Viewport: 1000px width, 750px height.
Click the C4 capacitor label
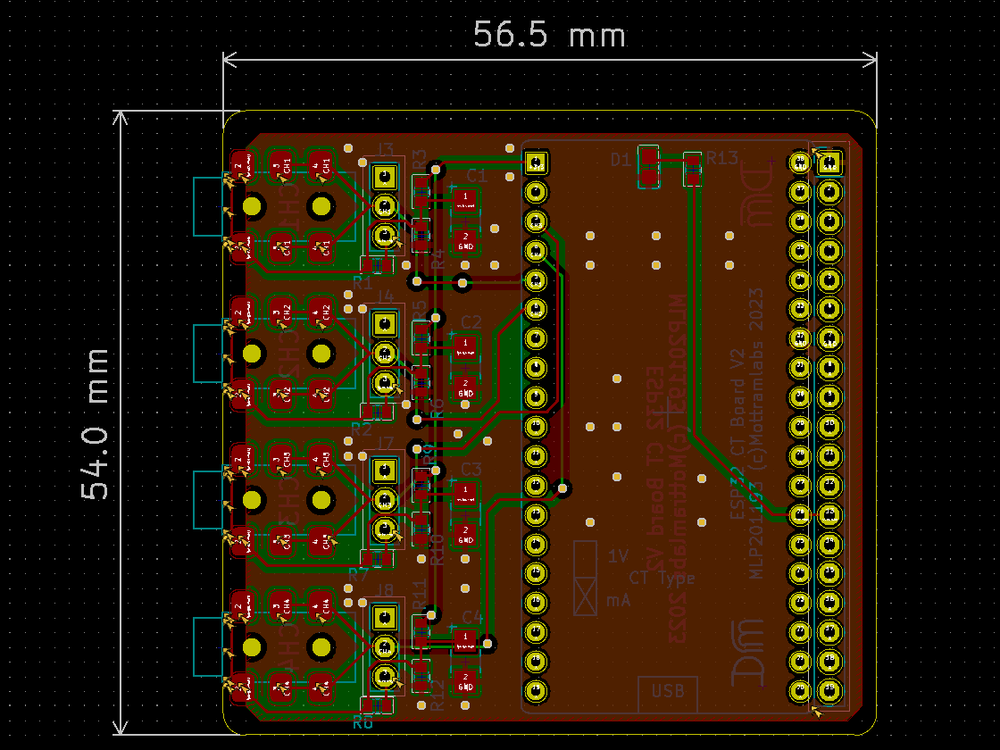(x=472, y=617)
